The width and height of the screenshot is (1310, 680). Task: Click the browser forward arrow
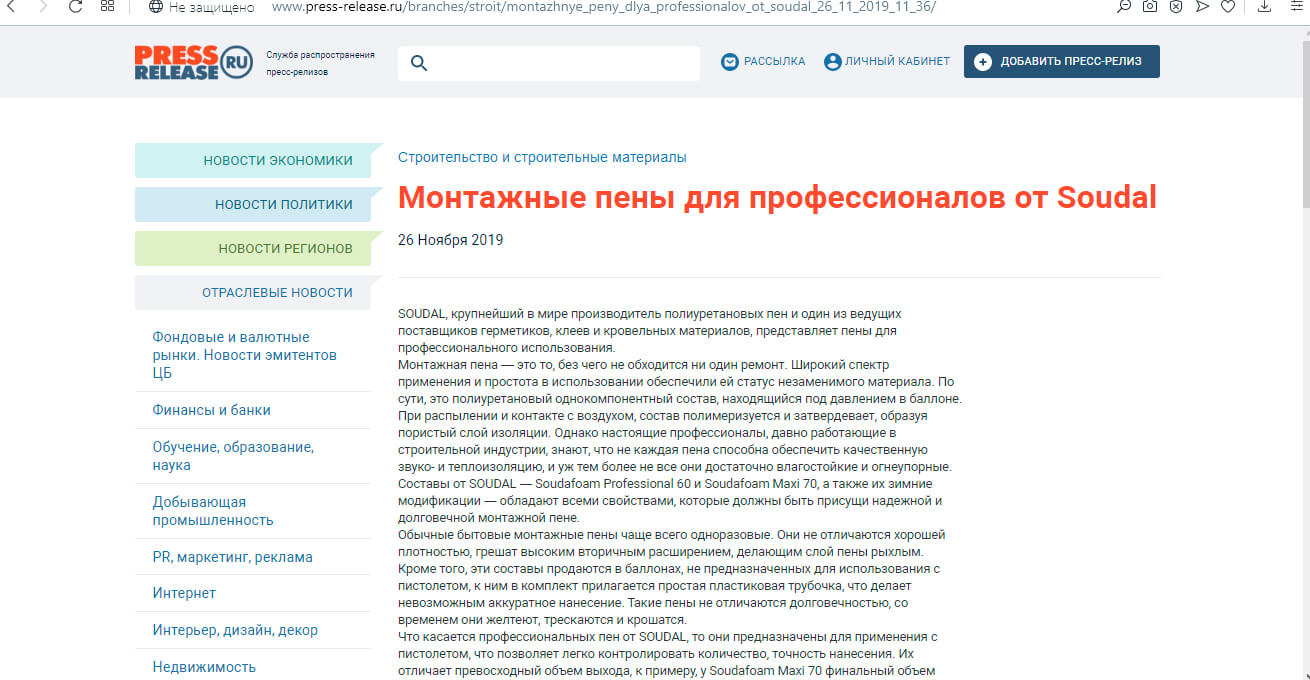point(43,7)
